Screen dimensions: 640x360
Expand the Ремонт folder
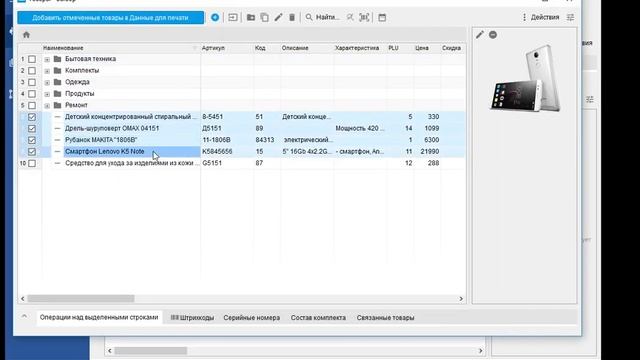pos(47,106)
